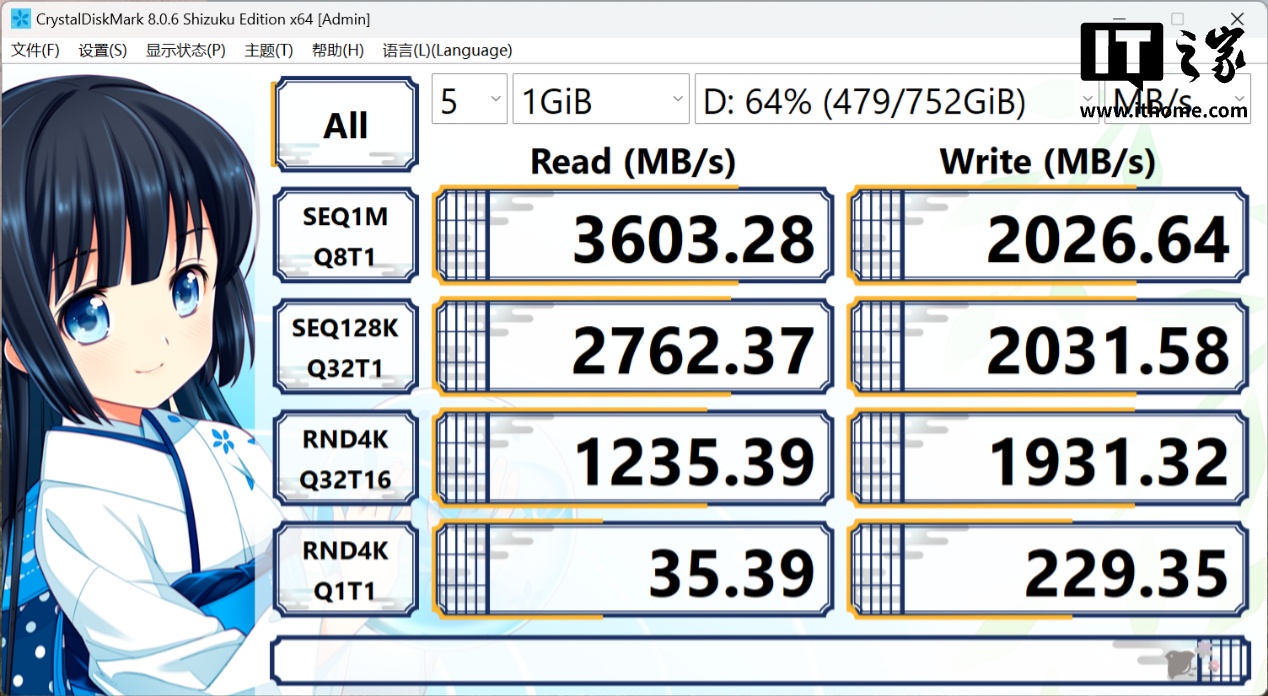The image size is (1268, 696).
Task: Run the RND4K Q1T1 test
Action: pos(345,570)
